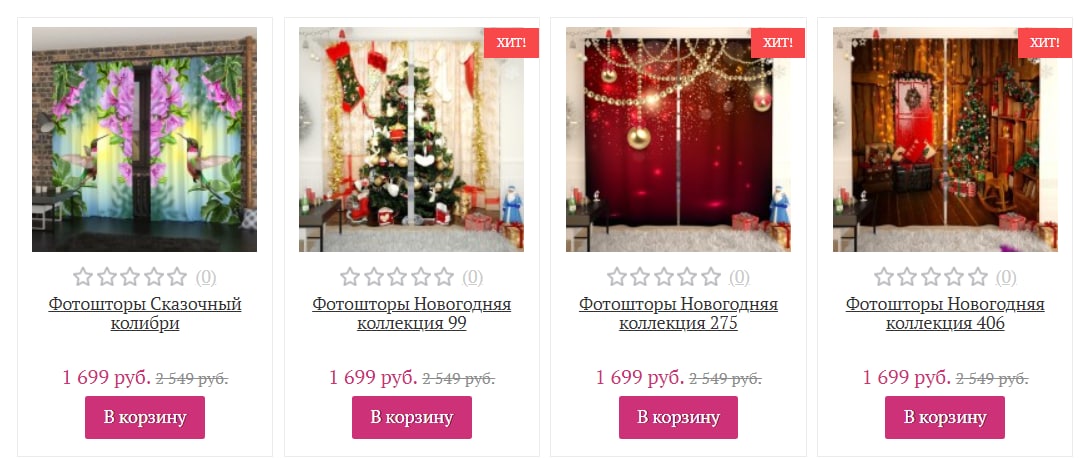The image size is (1092, 458).
Task: Open Фотошторы Новогодняя коллекция 99 title link
Action: point(412,314)
